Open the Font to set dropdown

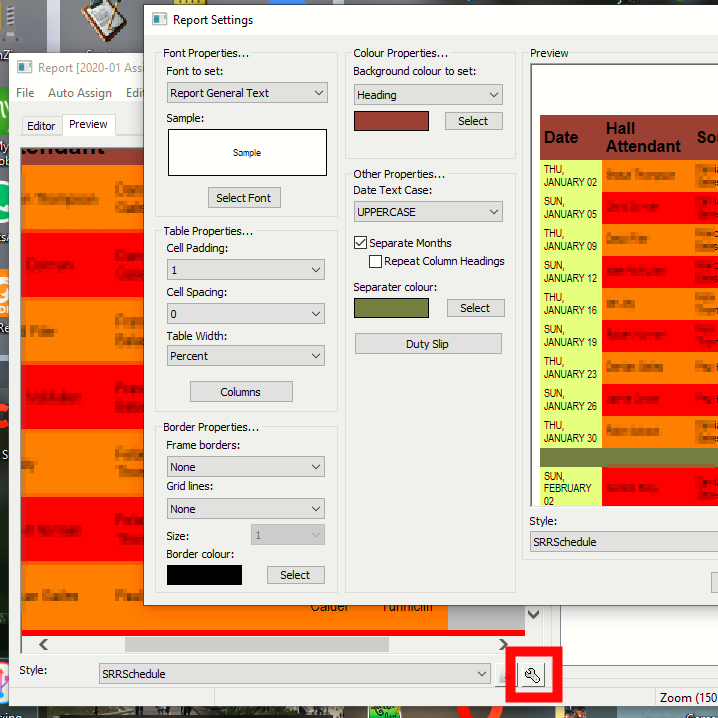(x=247, y=93)
